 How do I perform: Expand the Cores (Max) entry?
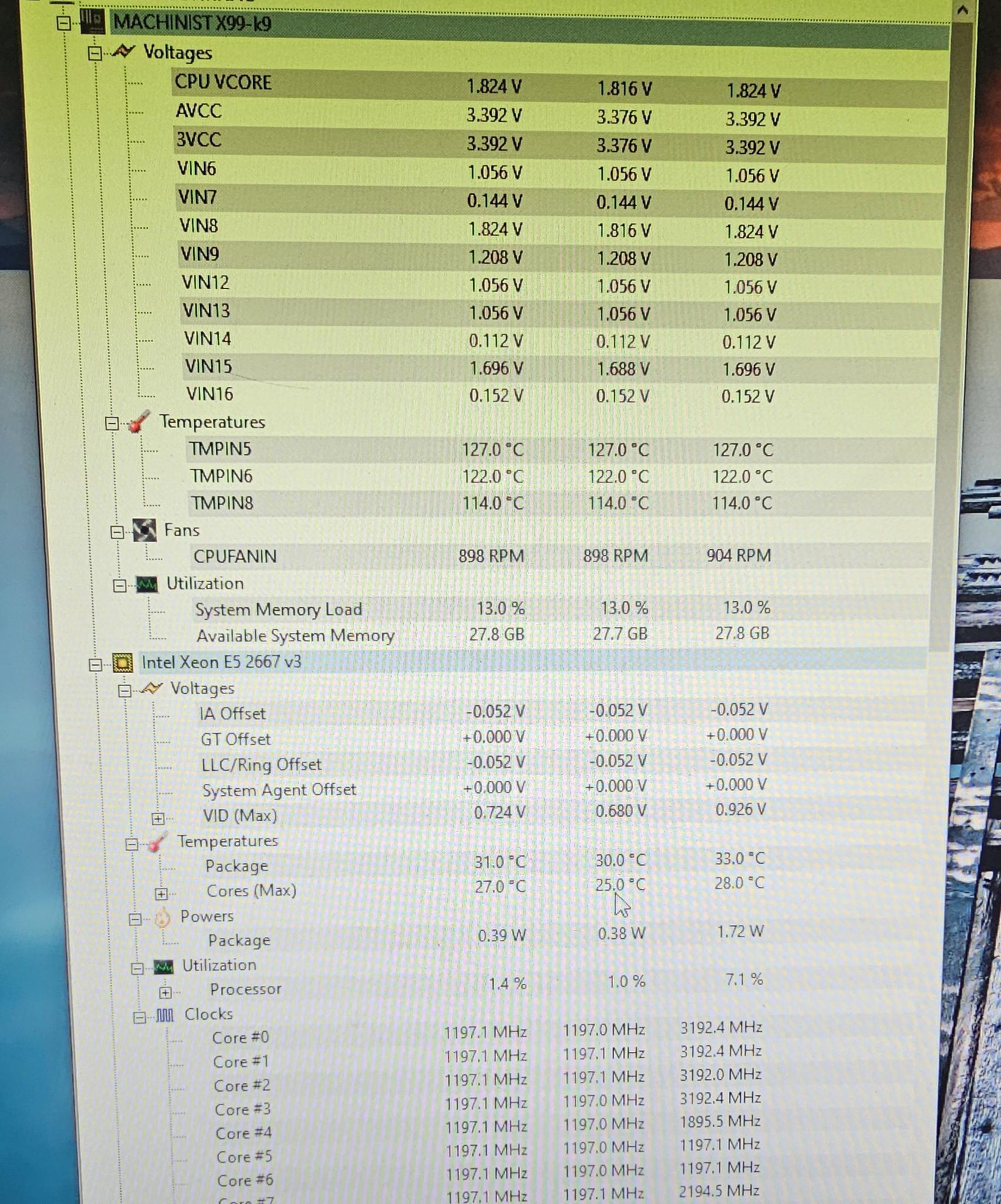[x=161, y=894]
